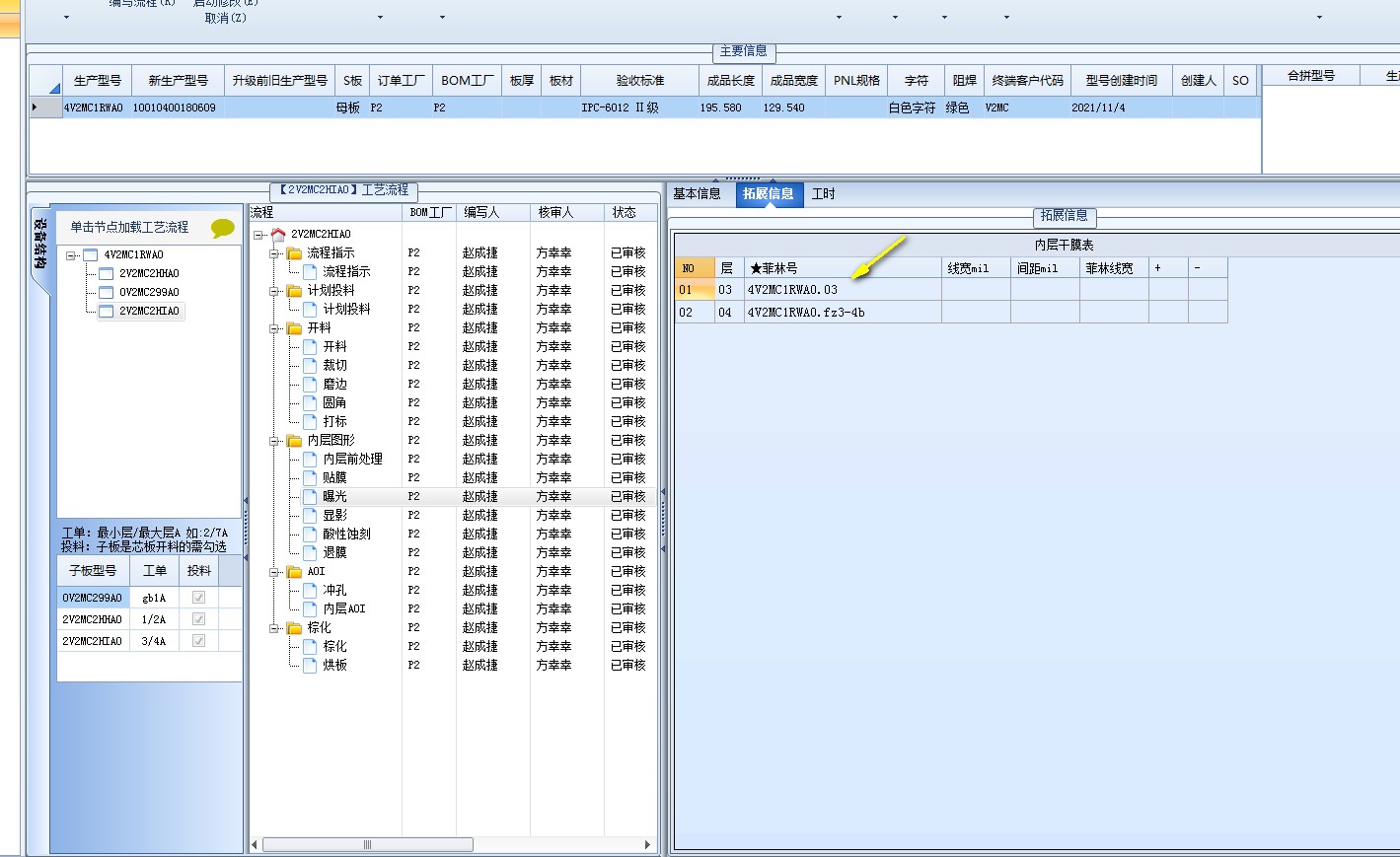Click the AOI folder icon
Image resolution: width=1400 pixels, height=857 pixels.
294,572
